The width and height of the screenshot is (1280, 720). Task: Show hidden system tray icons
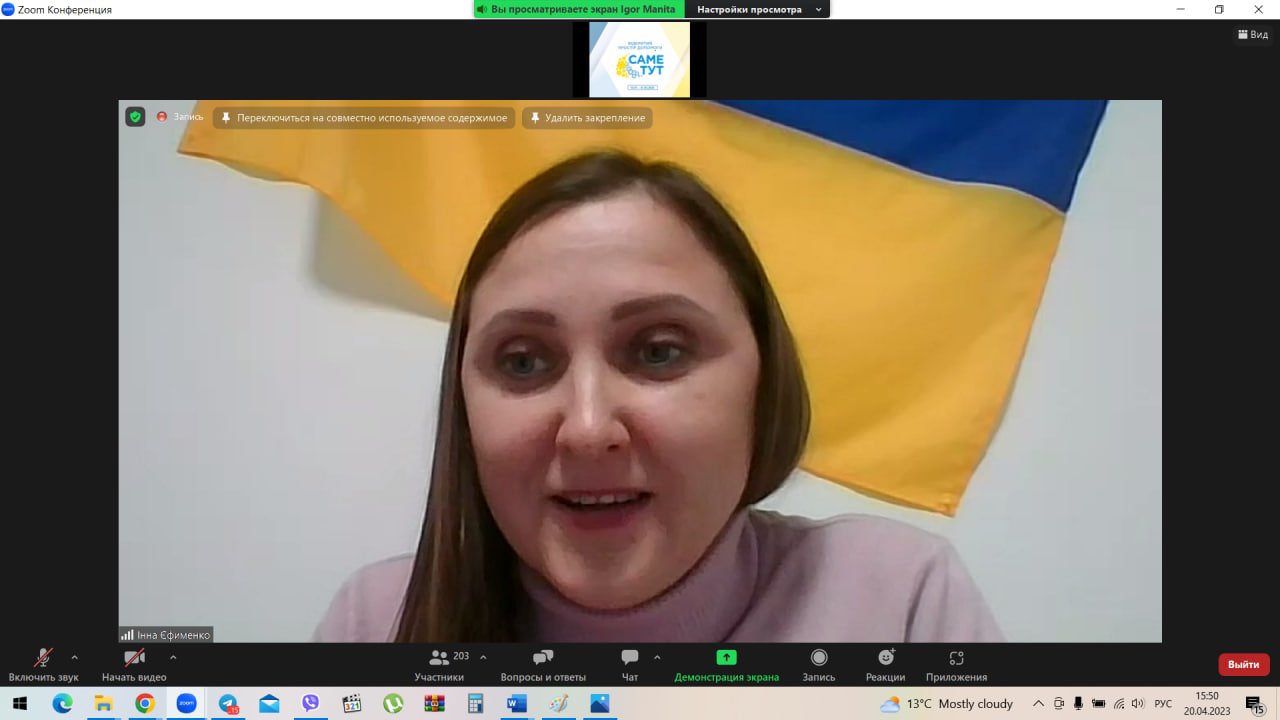click(x=1038, y=704)
